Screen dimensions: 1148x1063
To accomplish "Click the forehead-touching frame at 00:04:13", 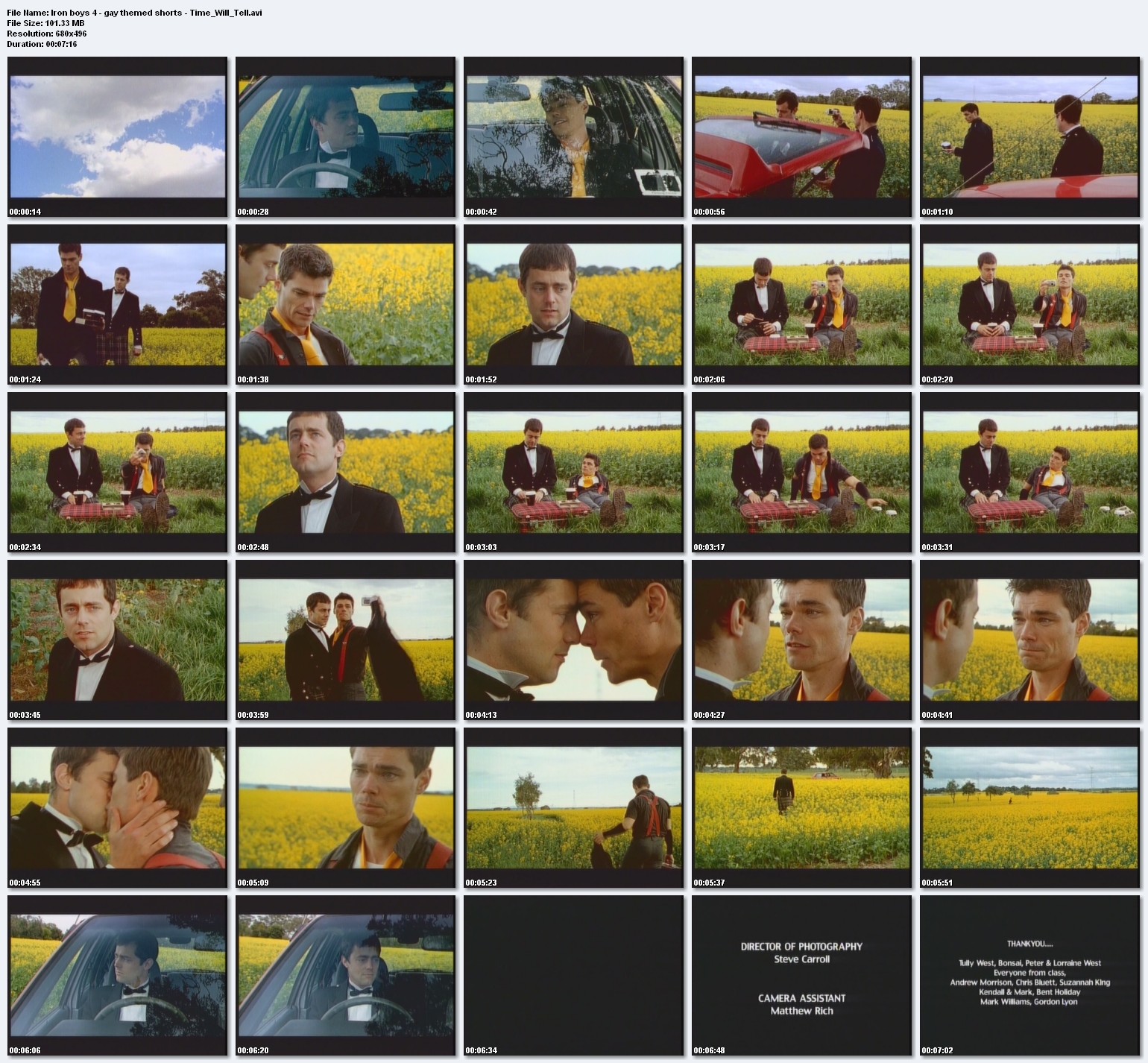I will pyautogui.click(x=573, y=640).
